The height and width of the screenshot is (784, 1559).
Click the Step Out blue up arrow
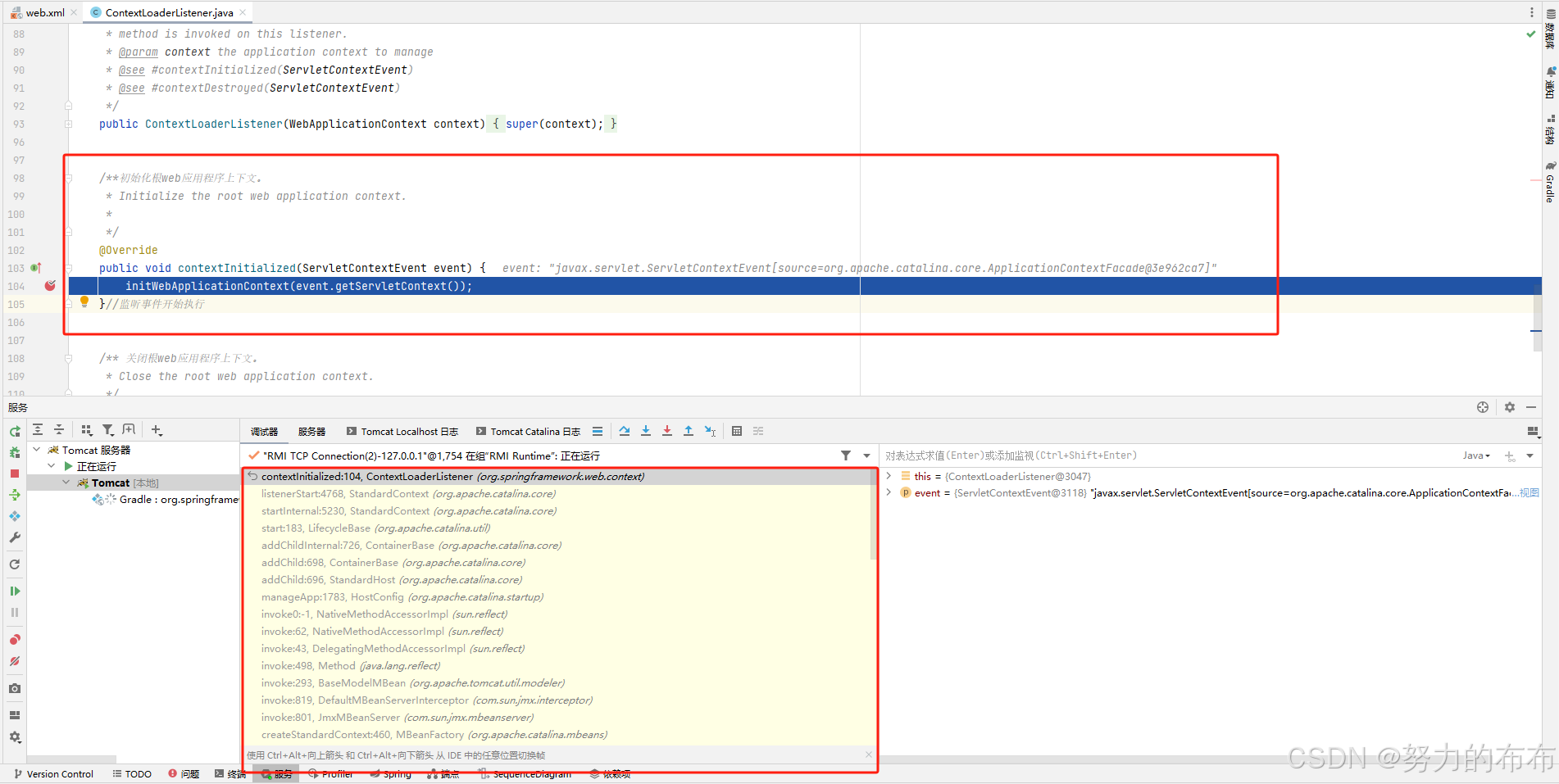pyautogui.click(x=689, y=431)
